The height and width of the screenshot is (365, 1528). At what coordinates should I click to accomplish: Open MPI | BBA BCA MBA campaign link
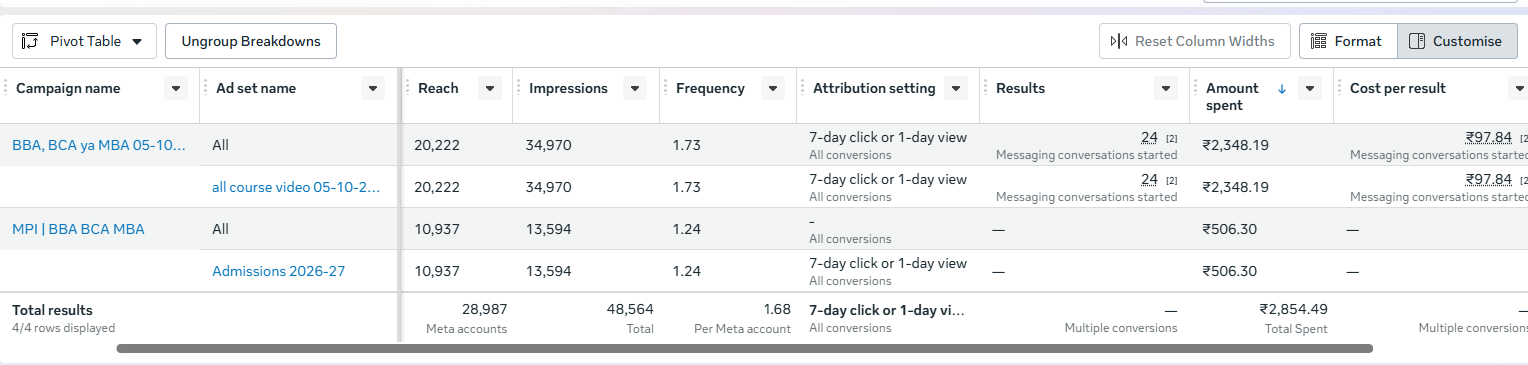[x=78, y=229]
